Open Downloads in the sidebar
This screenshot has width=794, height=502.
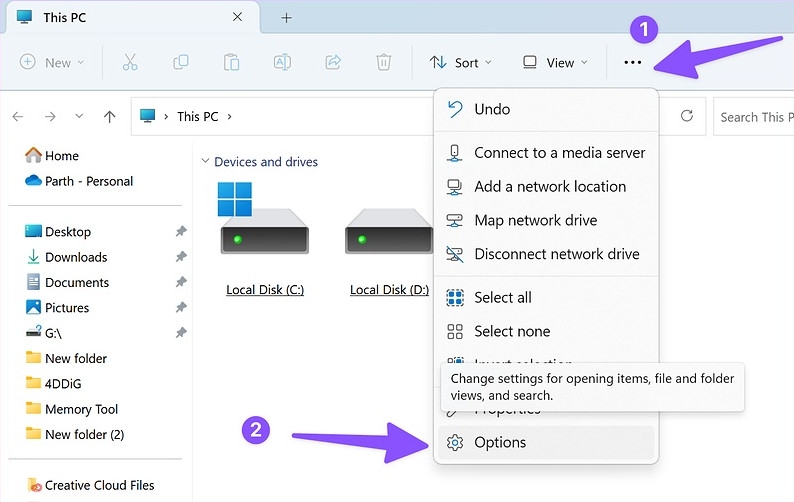(67, 257)
